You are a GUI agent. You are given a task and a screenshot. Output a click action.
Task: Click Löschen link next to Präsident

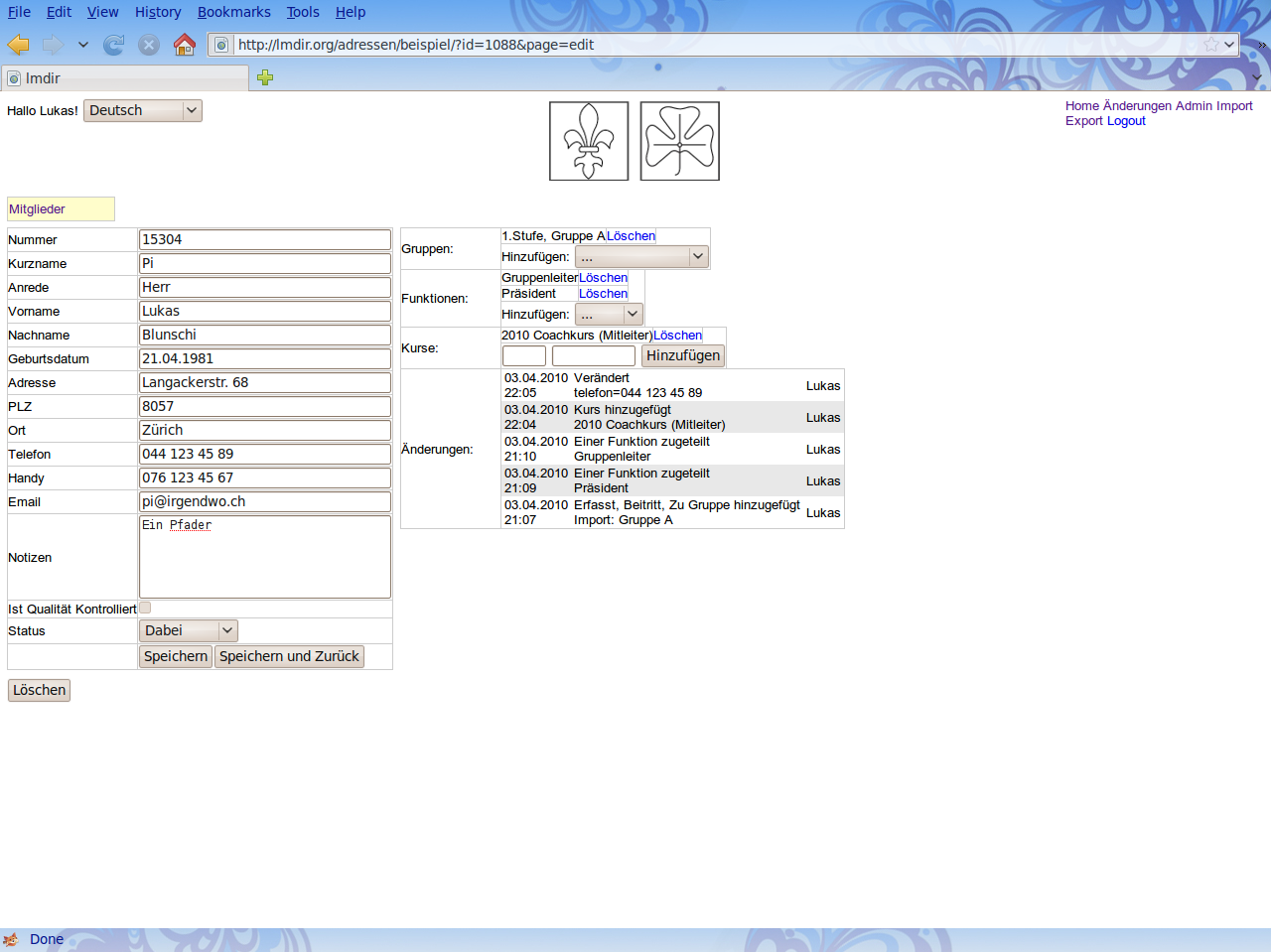pos(603,294)
